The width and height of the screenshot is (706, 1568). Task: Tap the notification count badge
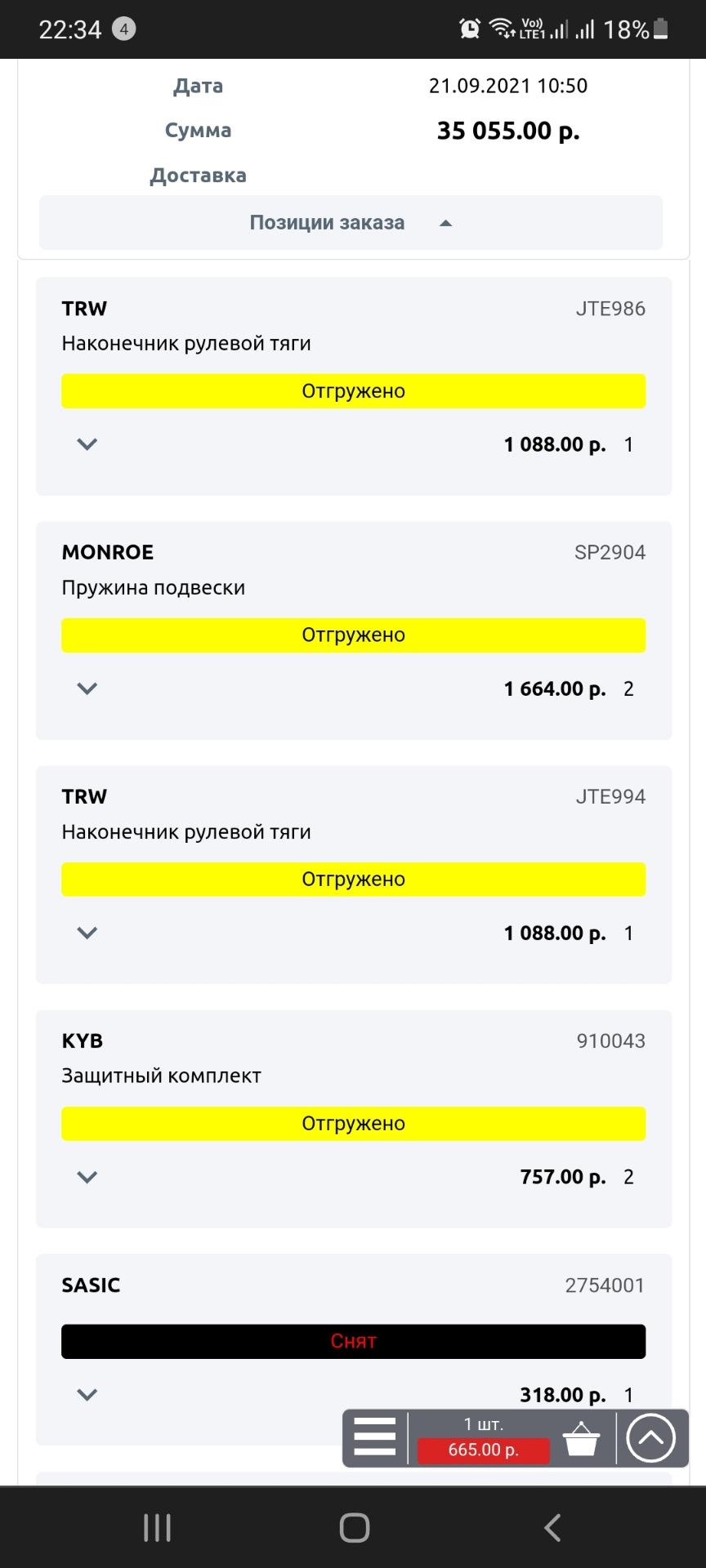tap(123, 29)
